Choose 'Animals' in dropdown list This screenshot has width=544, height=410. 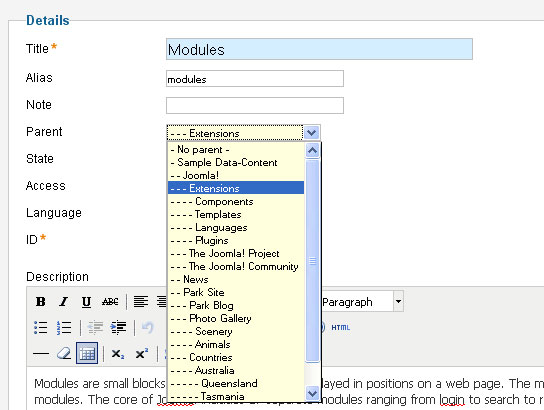[236, 344]
